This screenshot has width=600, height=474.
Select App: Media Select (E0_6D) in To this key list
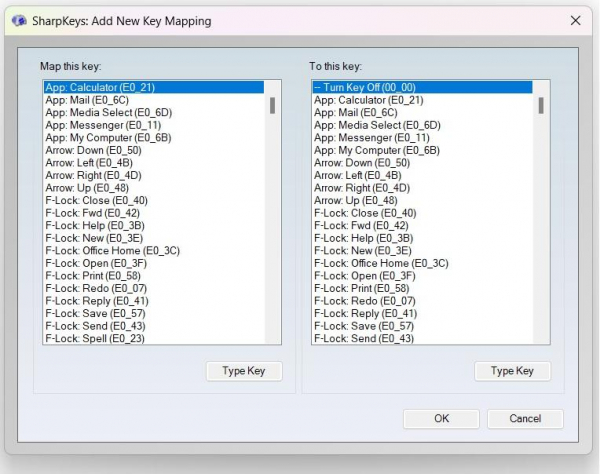click(x=422, y=125)
